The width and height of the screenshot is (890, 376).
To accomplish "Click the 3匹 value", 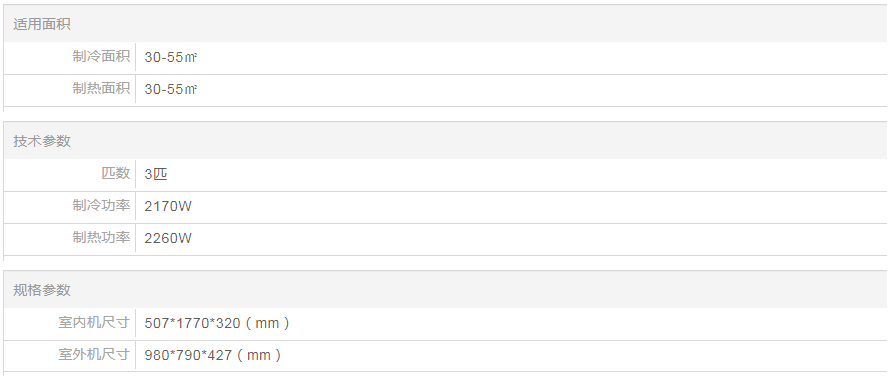I will 156,174.
